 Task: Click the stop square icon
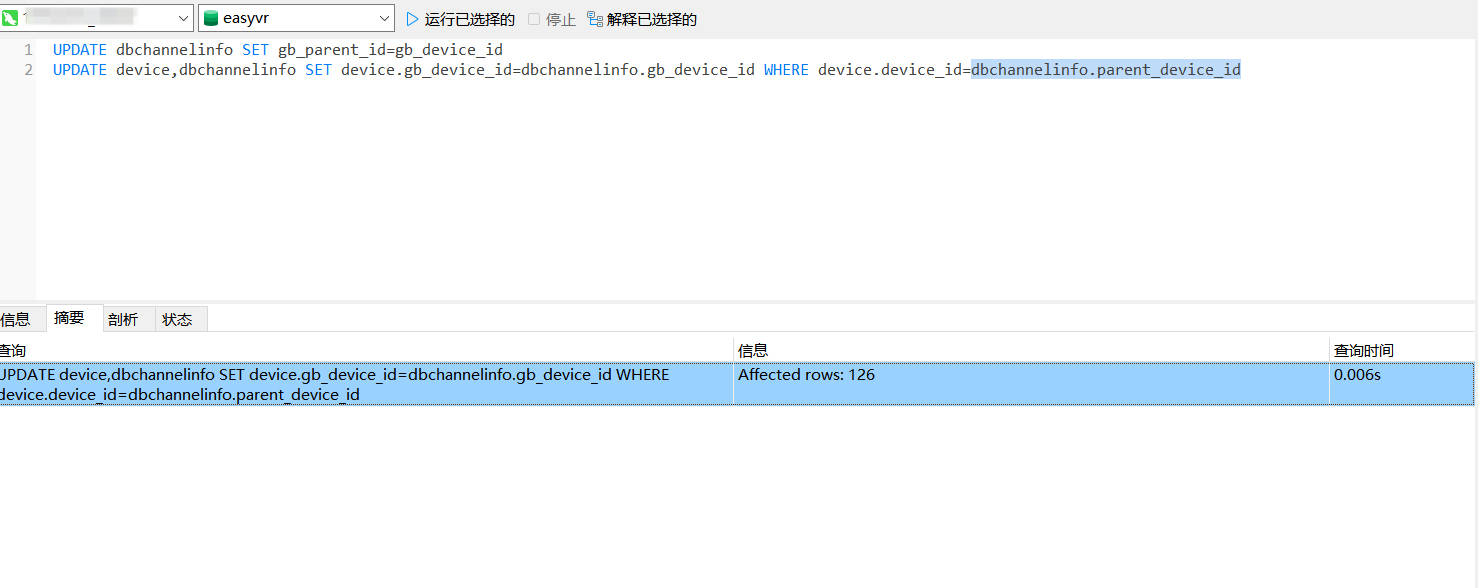(x=534, y=19)
